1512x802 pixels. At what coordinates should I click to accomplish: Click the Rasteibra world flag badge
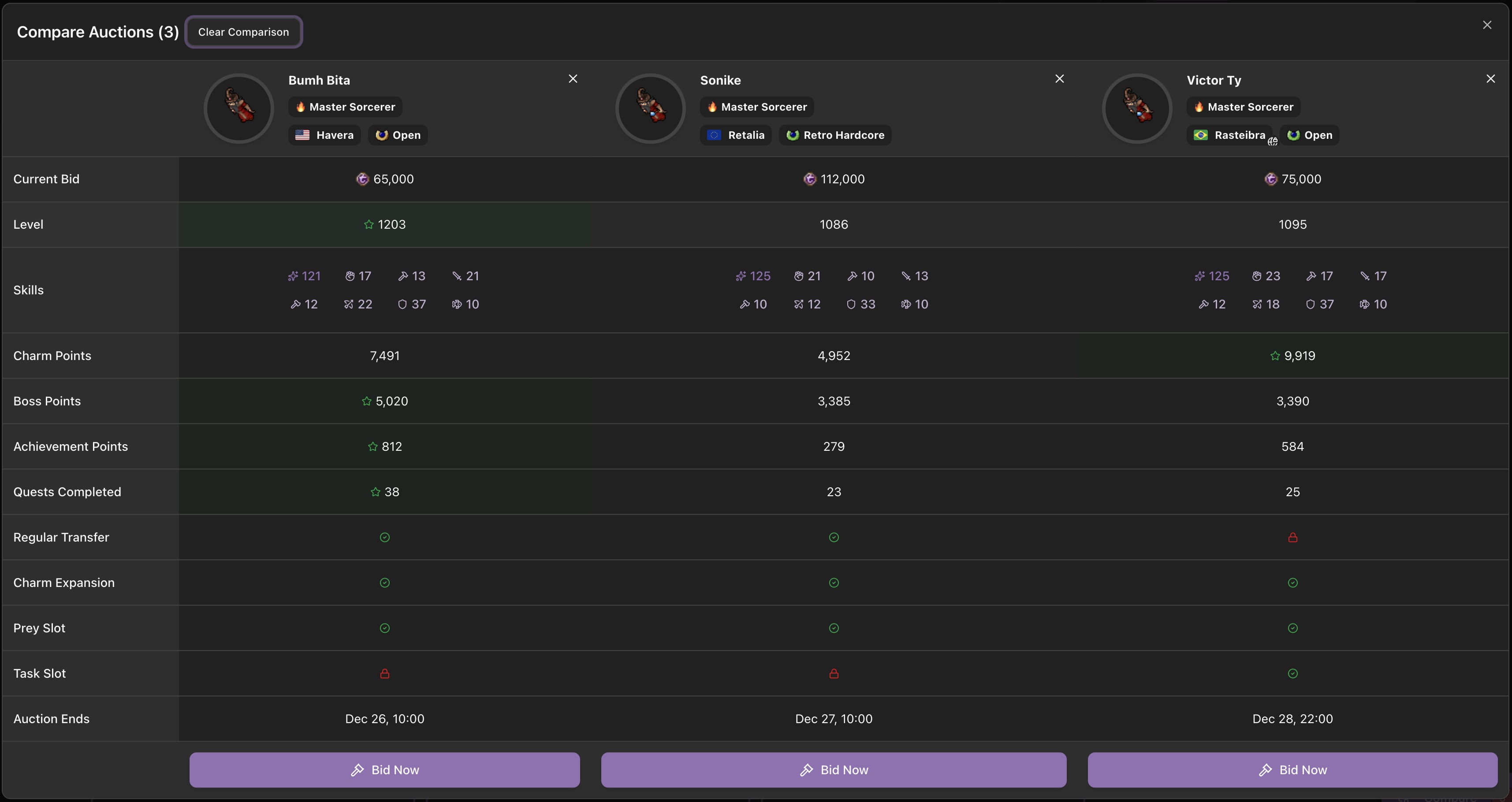1230,135
